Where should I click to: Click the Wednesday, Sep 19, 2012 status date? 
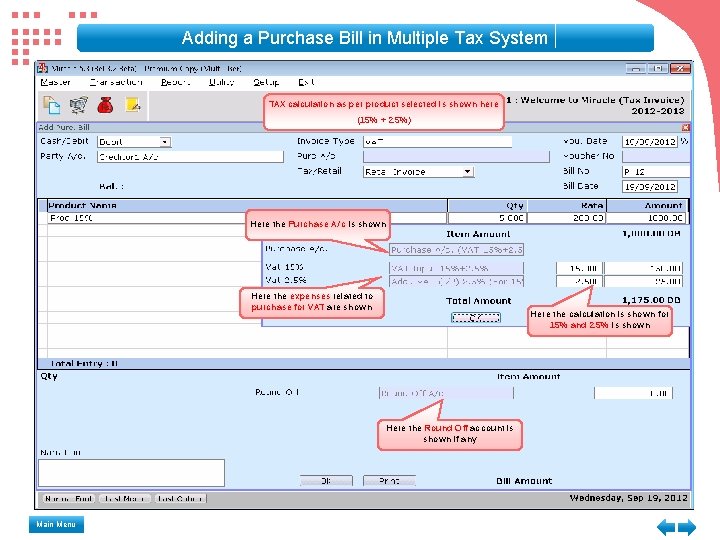point(629,498)
